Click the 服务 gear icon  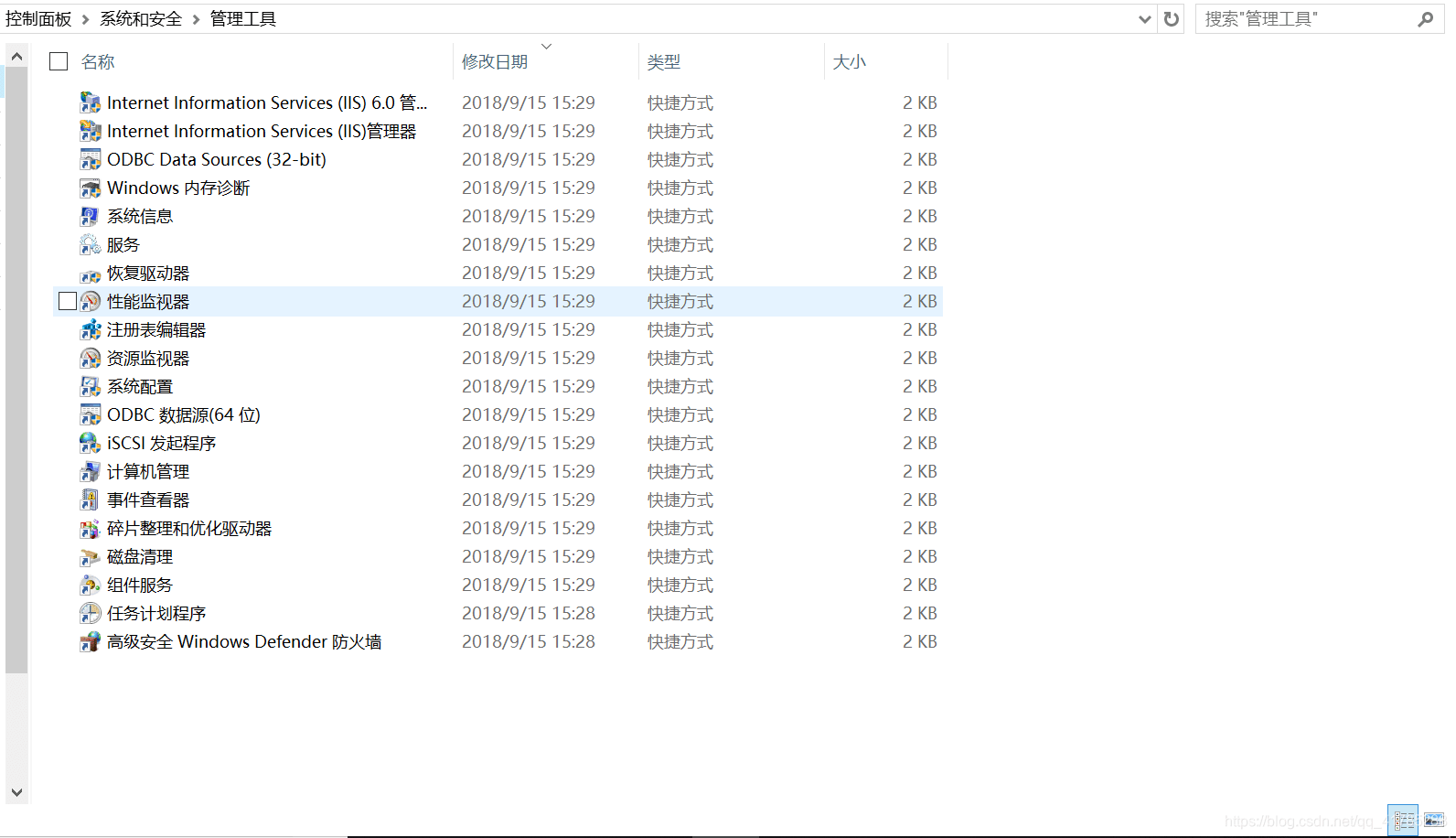pyautogui.click(x=90, y=244)
